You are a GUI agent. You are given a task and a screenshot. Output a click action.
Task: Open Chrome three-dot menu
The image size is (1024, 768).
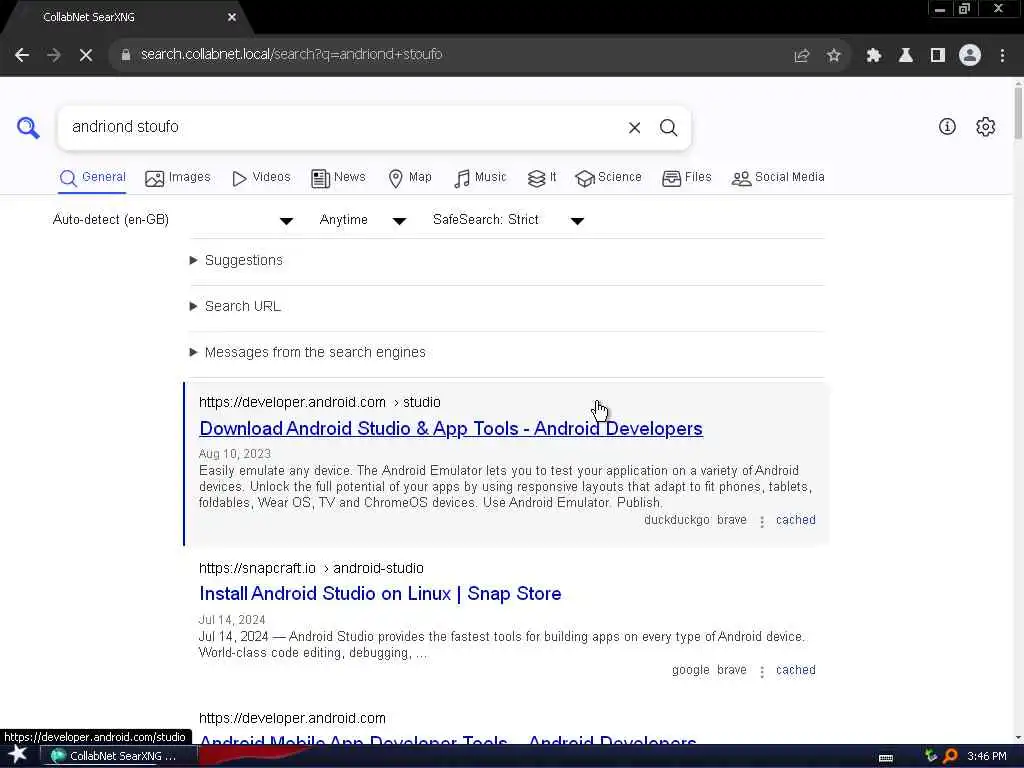pos(1002,56)
